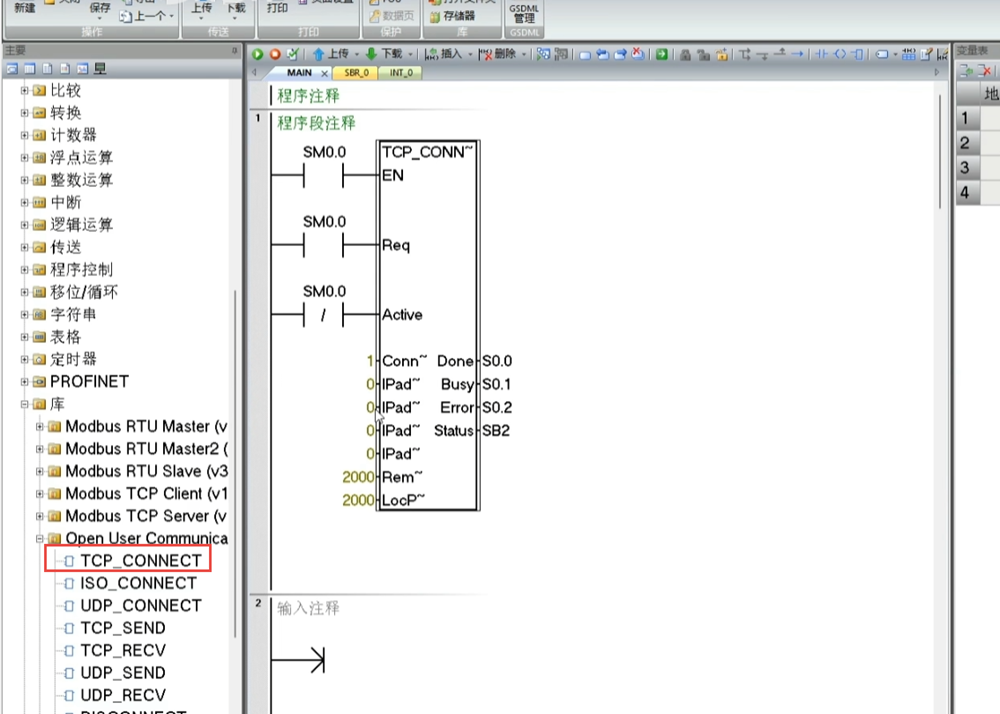Collapse the 库 libraries folder
The height and width of the screenshot is (714, 1000).
tap(25, 404)
